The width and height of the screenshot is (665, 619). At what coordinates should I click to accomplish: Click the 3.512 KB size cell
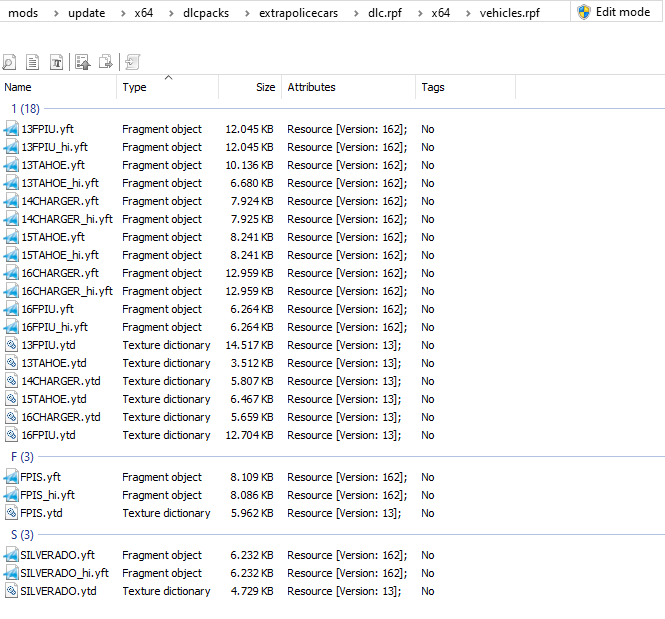pyautogui.click(x=252, y=363)
